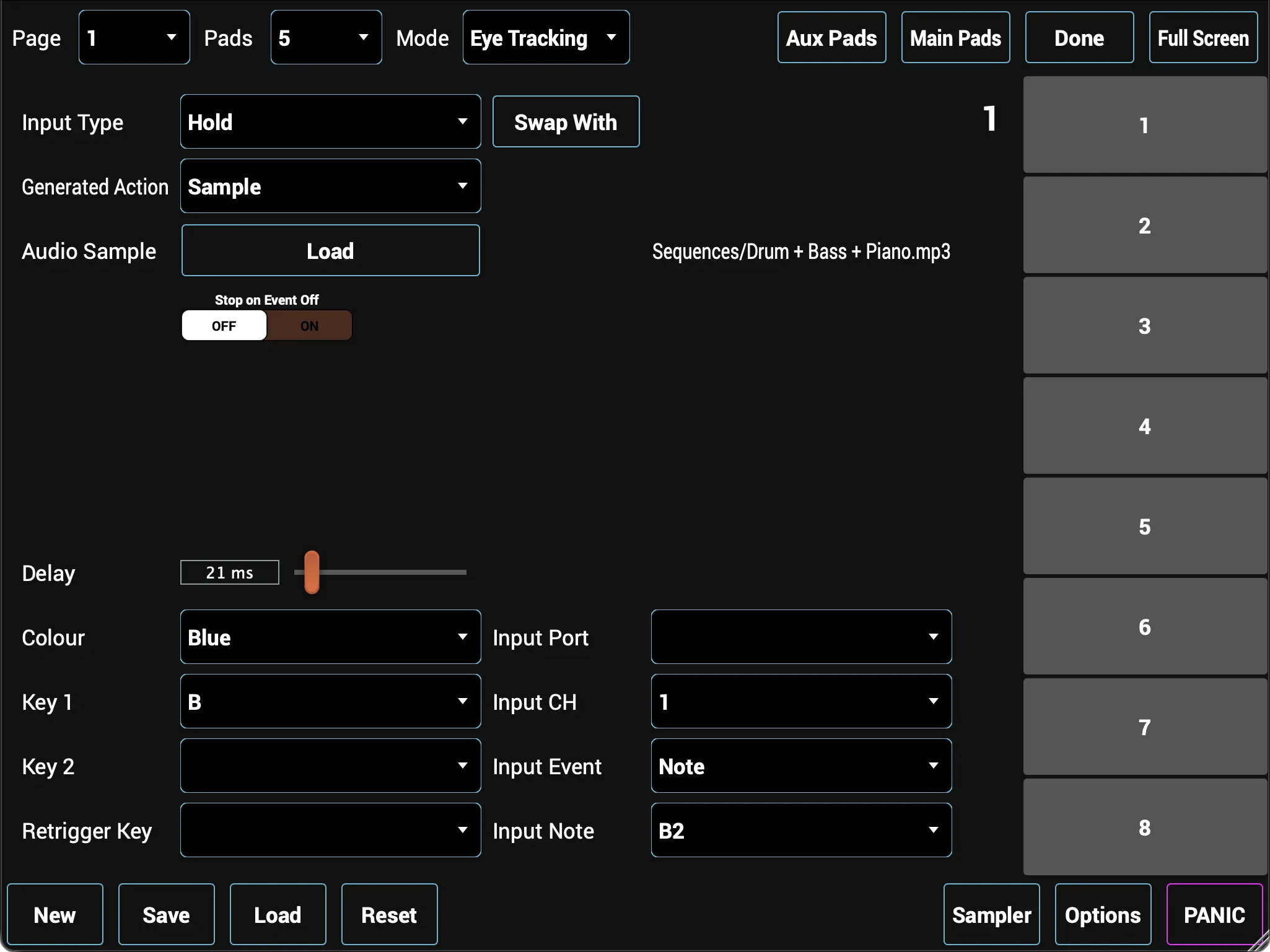Screen dimensions: 1270x952
Task: Select pad 3 in the pad list
Action: coord(1144,326)
